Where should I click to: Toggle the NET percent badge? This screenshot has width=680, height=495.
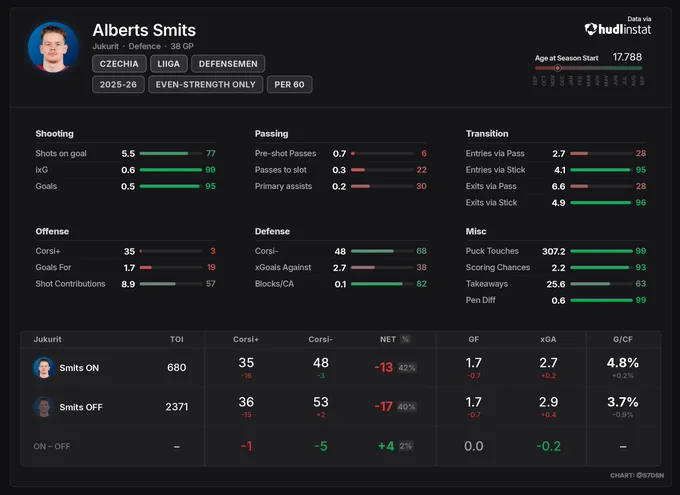(405, 339)
